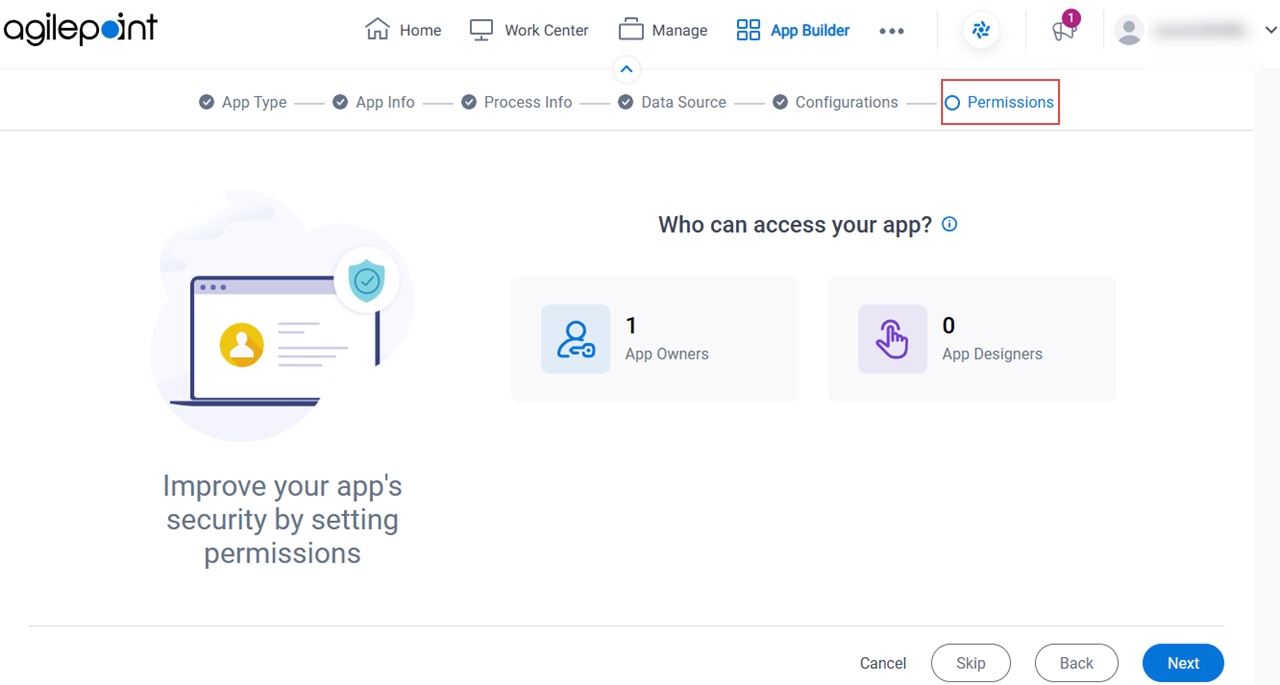Go to the Data Source step
Screen dimensions: 1280x685
pyautogui.click(x=672, y=102)
